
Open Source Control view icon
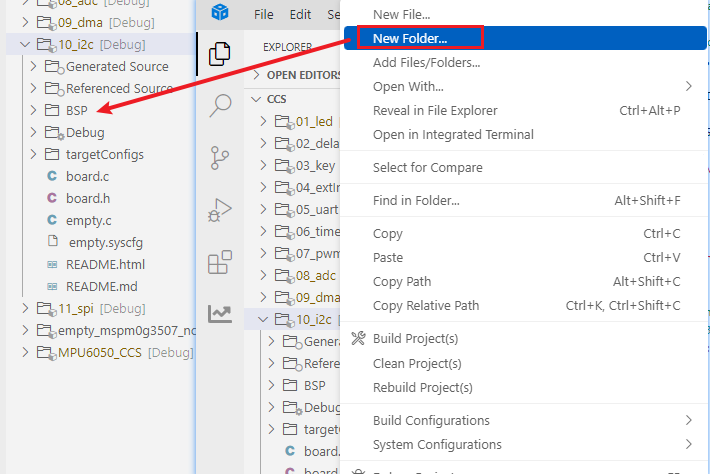pyautogui.click(x=219, y=157)
